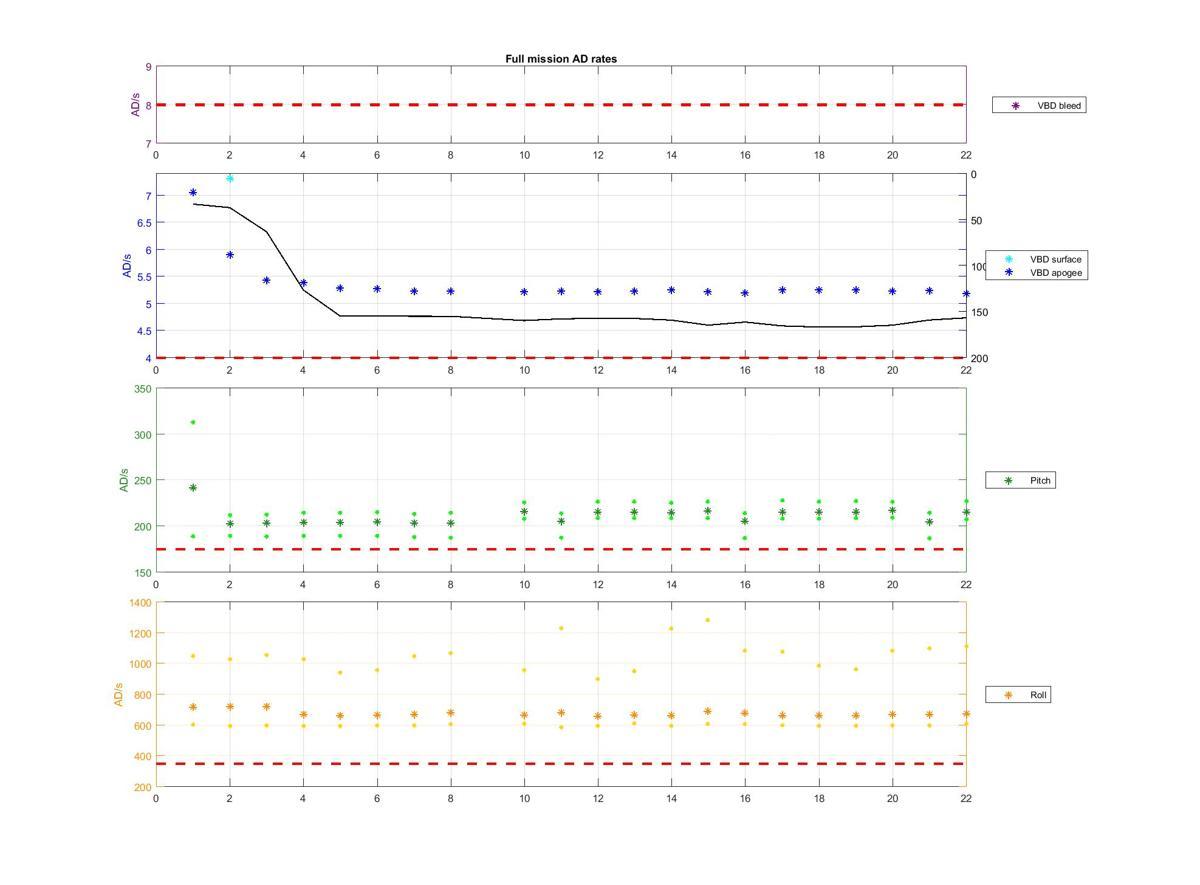Select the blue AD/s axis label
Viewport: 1200px width, 885px height.
128,266
